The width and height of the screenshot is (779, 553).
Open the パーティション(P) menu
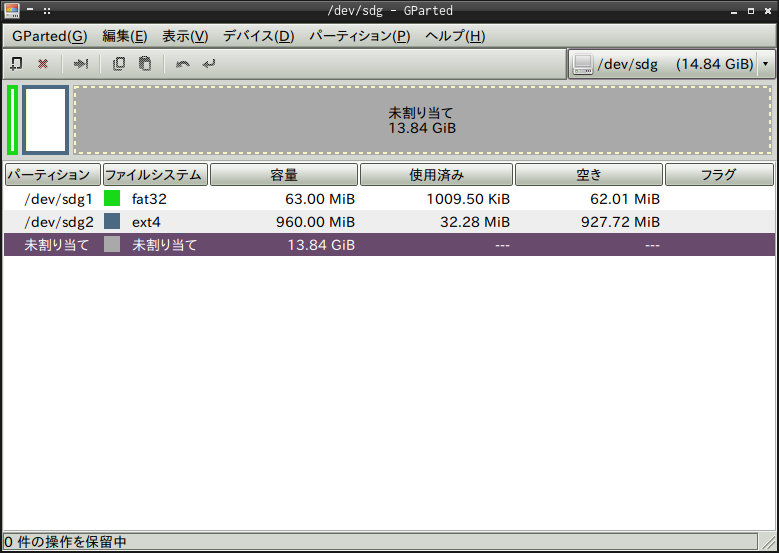(360, 36)
